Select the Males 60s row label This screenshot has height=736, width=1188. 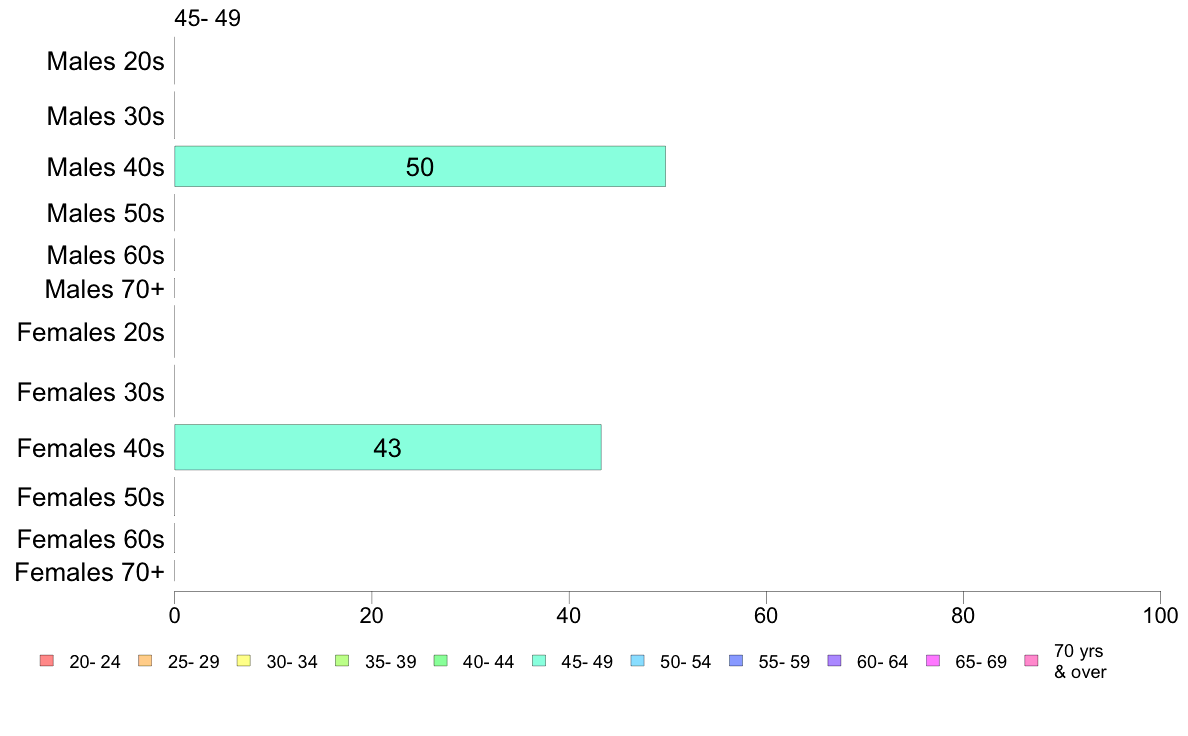[105, 255]
